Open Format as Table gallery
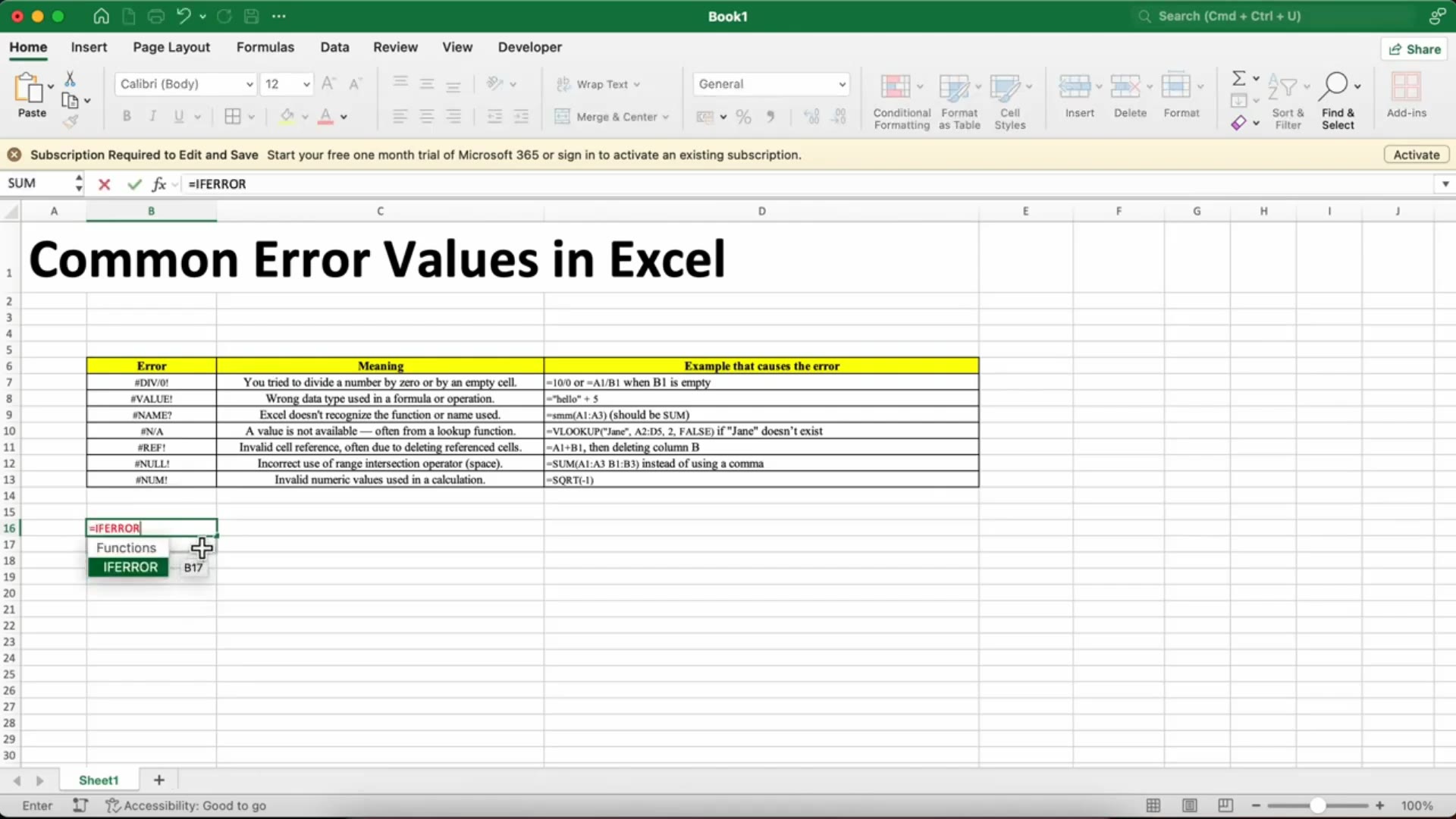Viewport: 1456px width, 819px height. tap(959, 102)
